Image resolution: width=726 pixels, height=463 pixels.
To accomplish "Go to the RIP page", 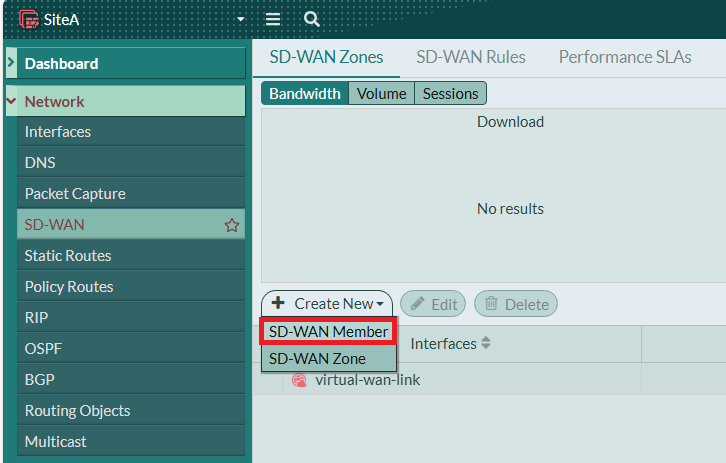I will 131,318.
